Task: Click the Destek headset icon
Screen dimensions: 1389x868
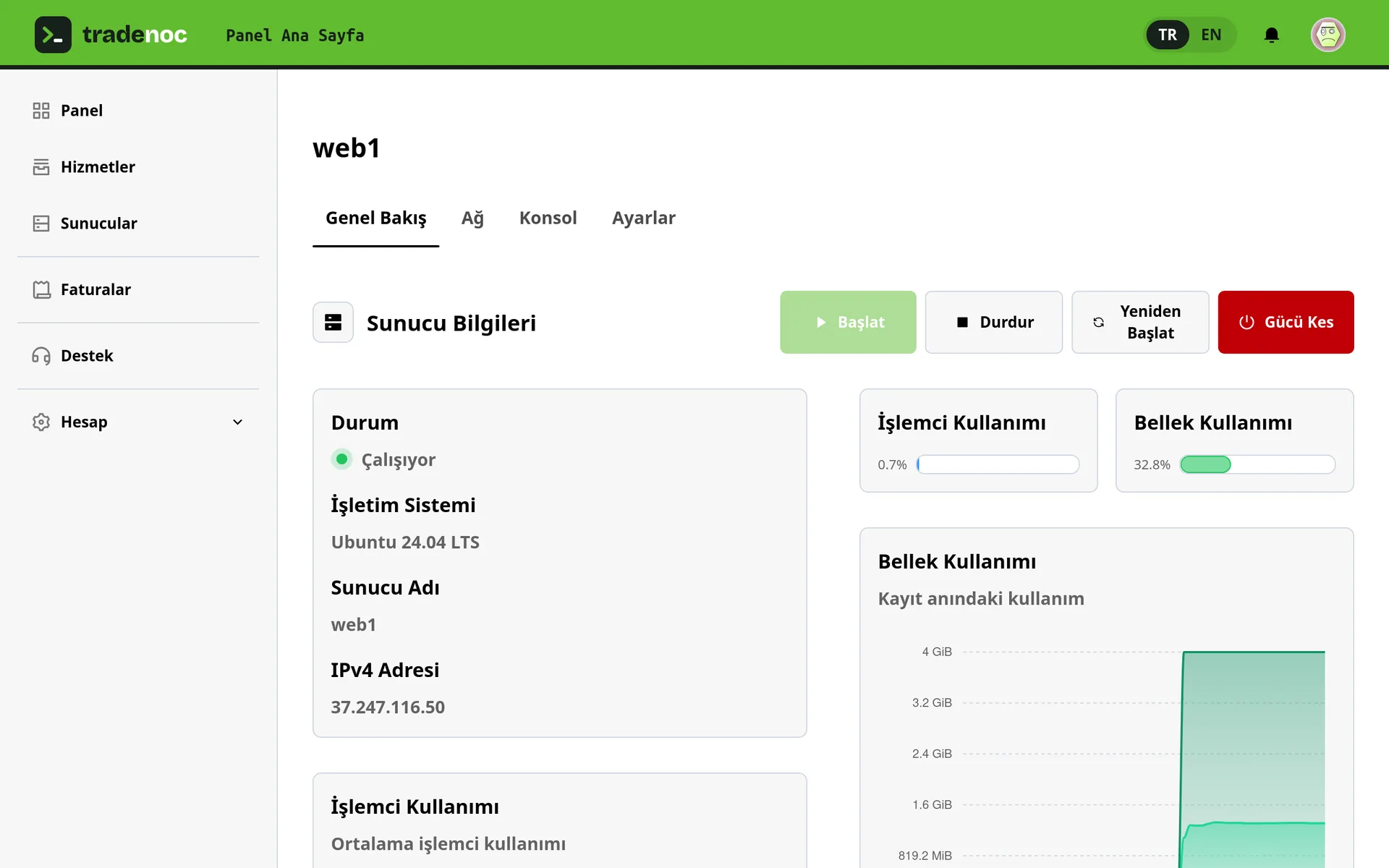Action: pyautogui.click(x=41, y=356)
